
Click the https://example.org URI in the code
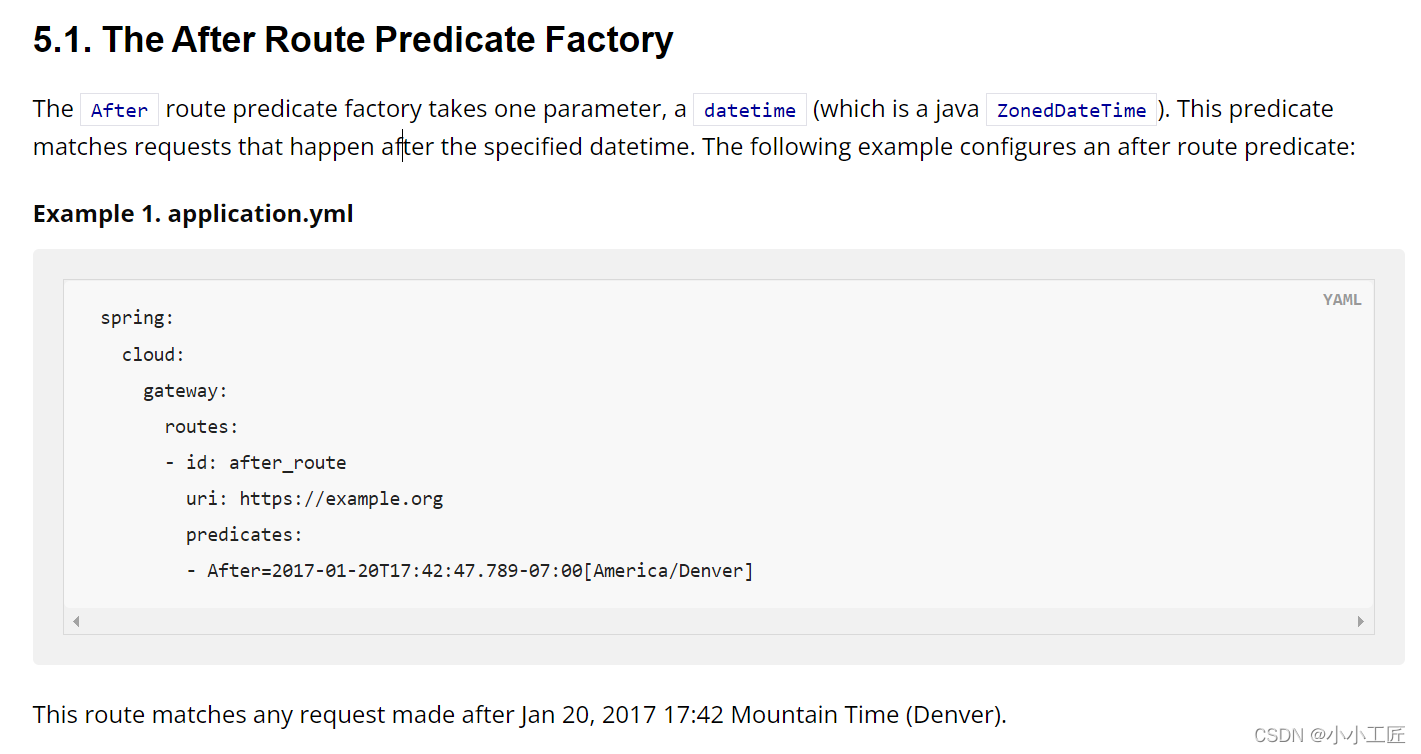coord(341,499)
